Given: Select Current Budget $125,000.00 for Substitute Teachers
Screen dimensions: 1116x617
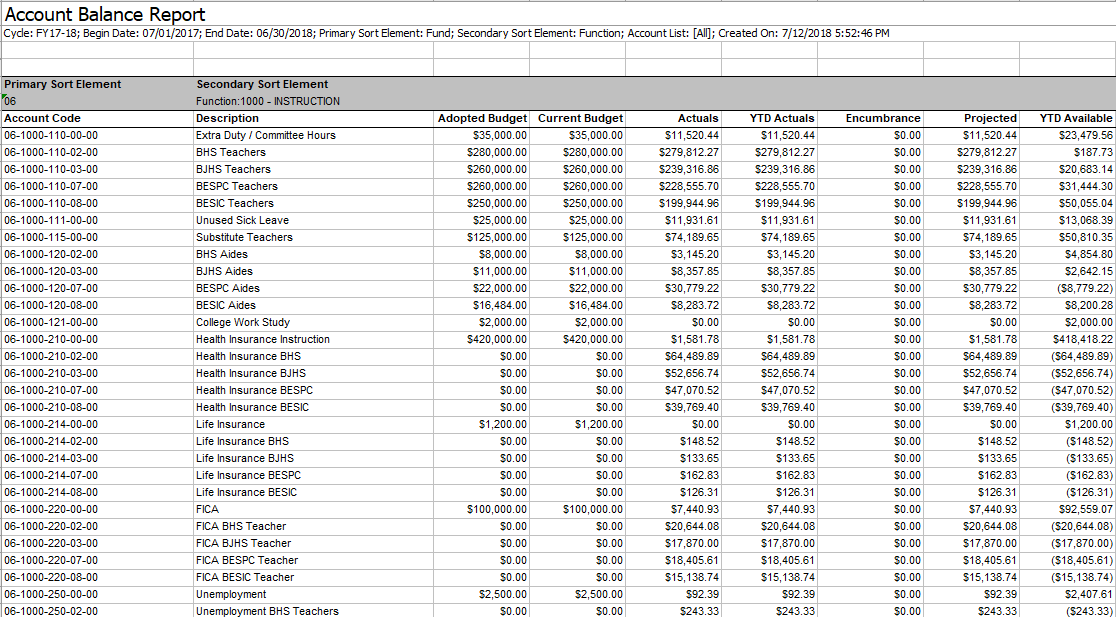Looking at the screenshot, I should click(593, 237).
